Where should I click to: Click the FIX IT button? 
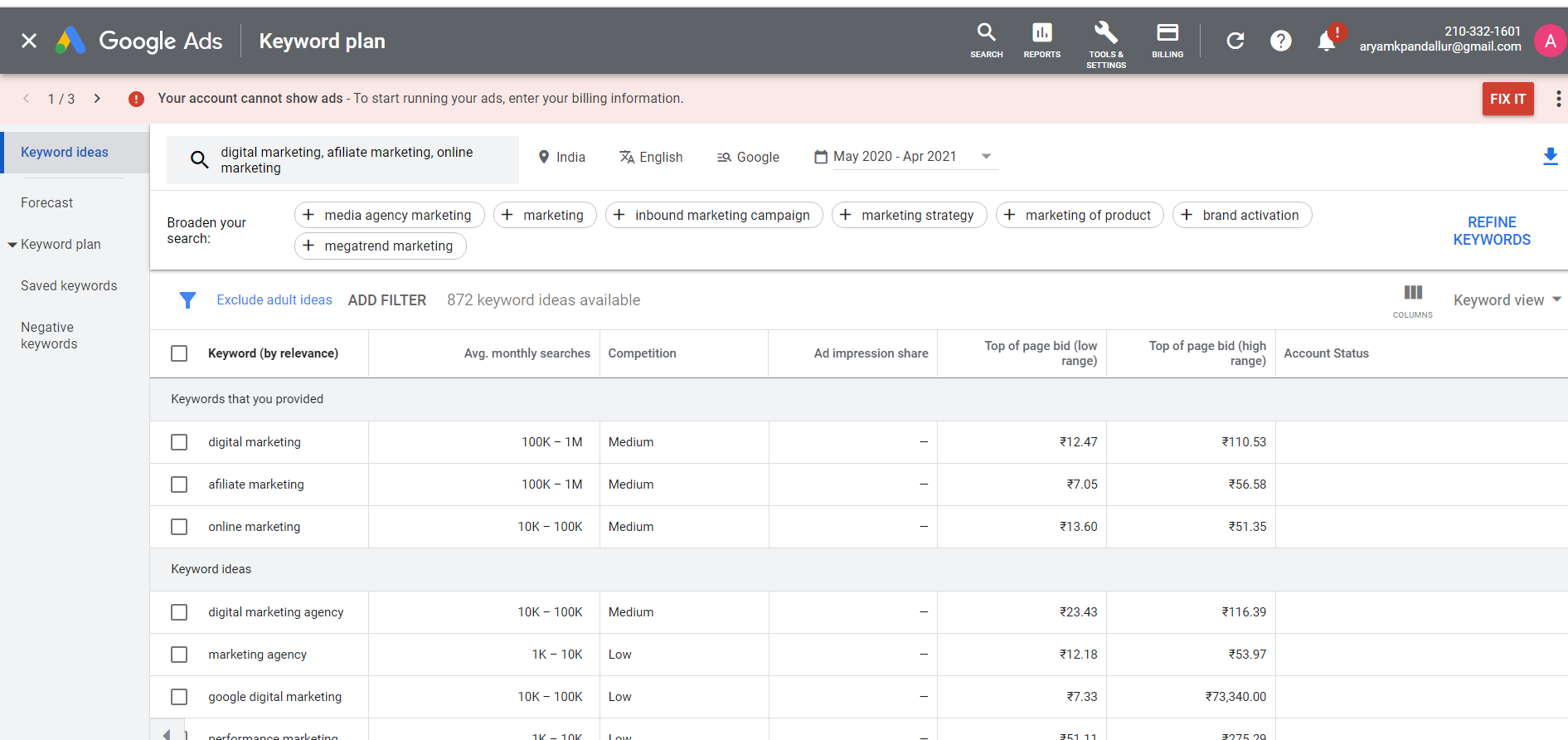(x=1507, y=99)
